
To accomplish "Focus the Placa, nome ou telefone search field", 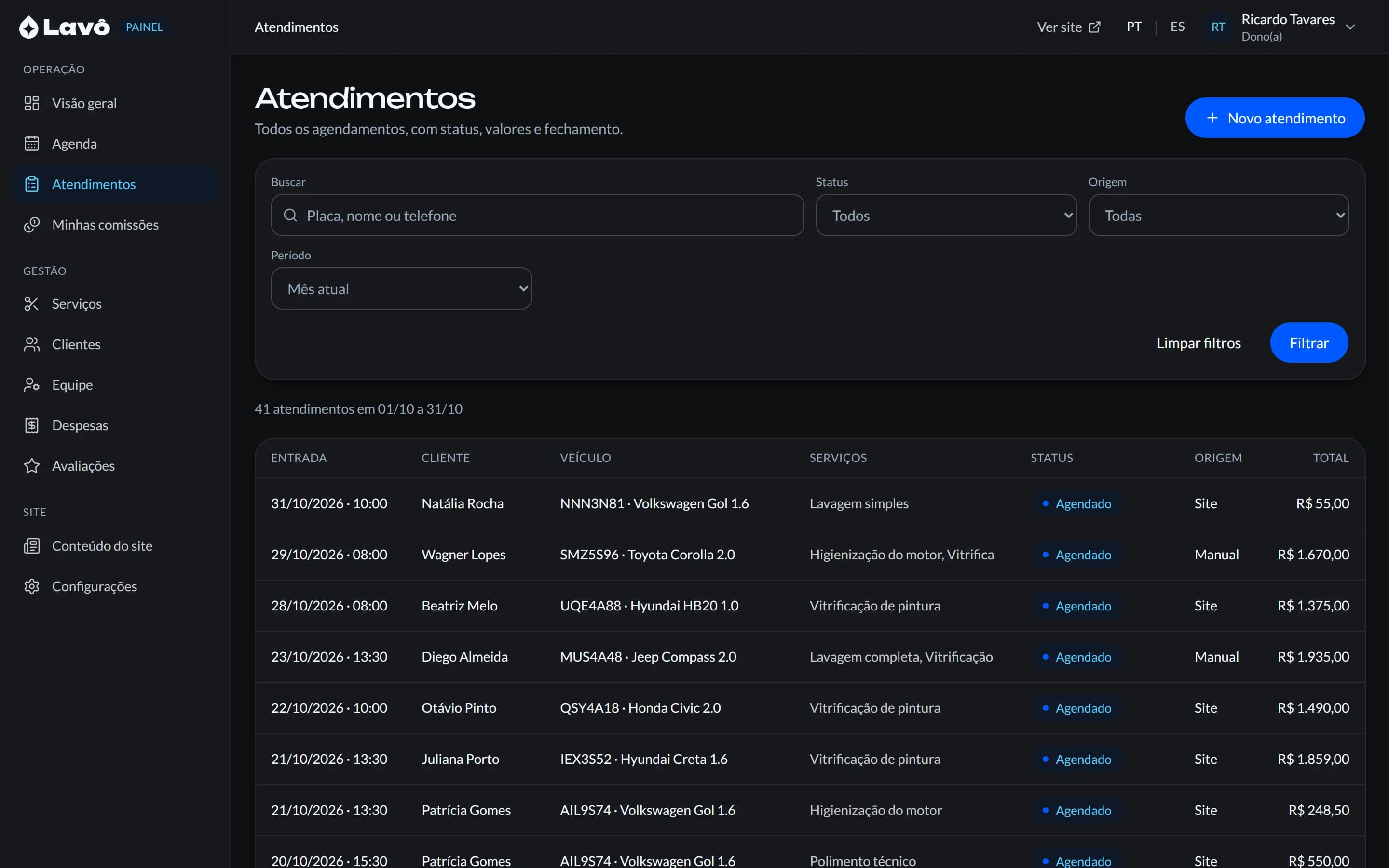I will [x=537, y=215].
